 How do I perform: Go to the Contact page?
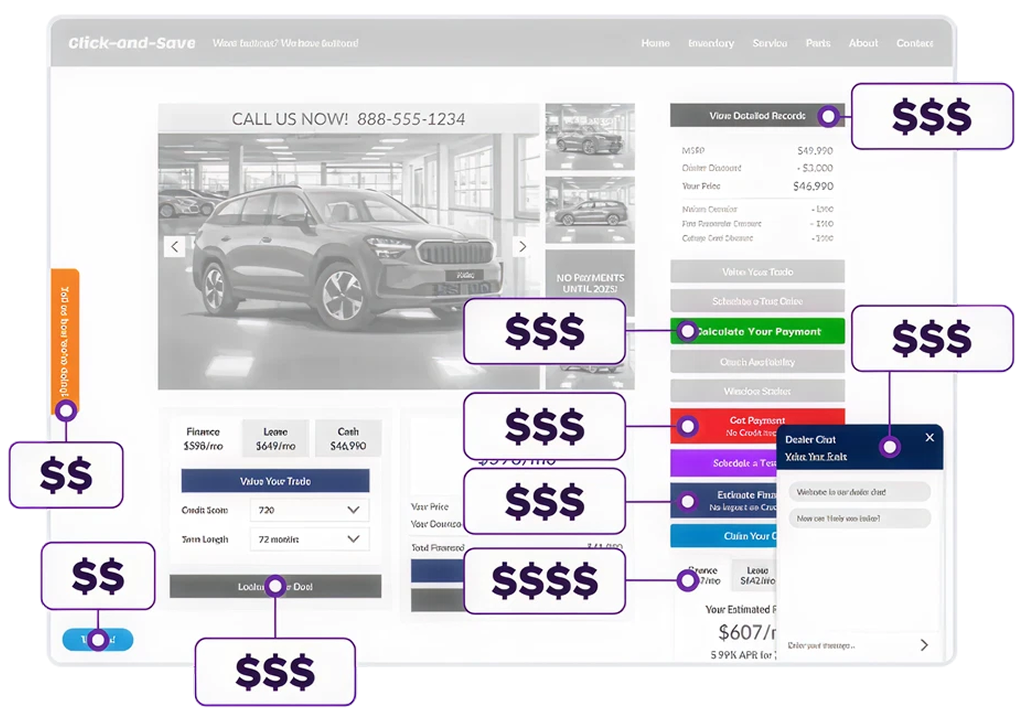point(914,43)
